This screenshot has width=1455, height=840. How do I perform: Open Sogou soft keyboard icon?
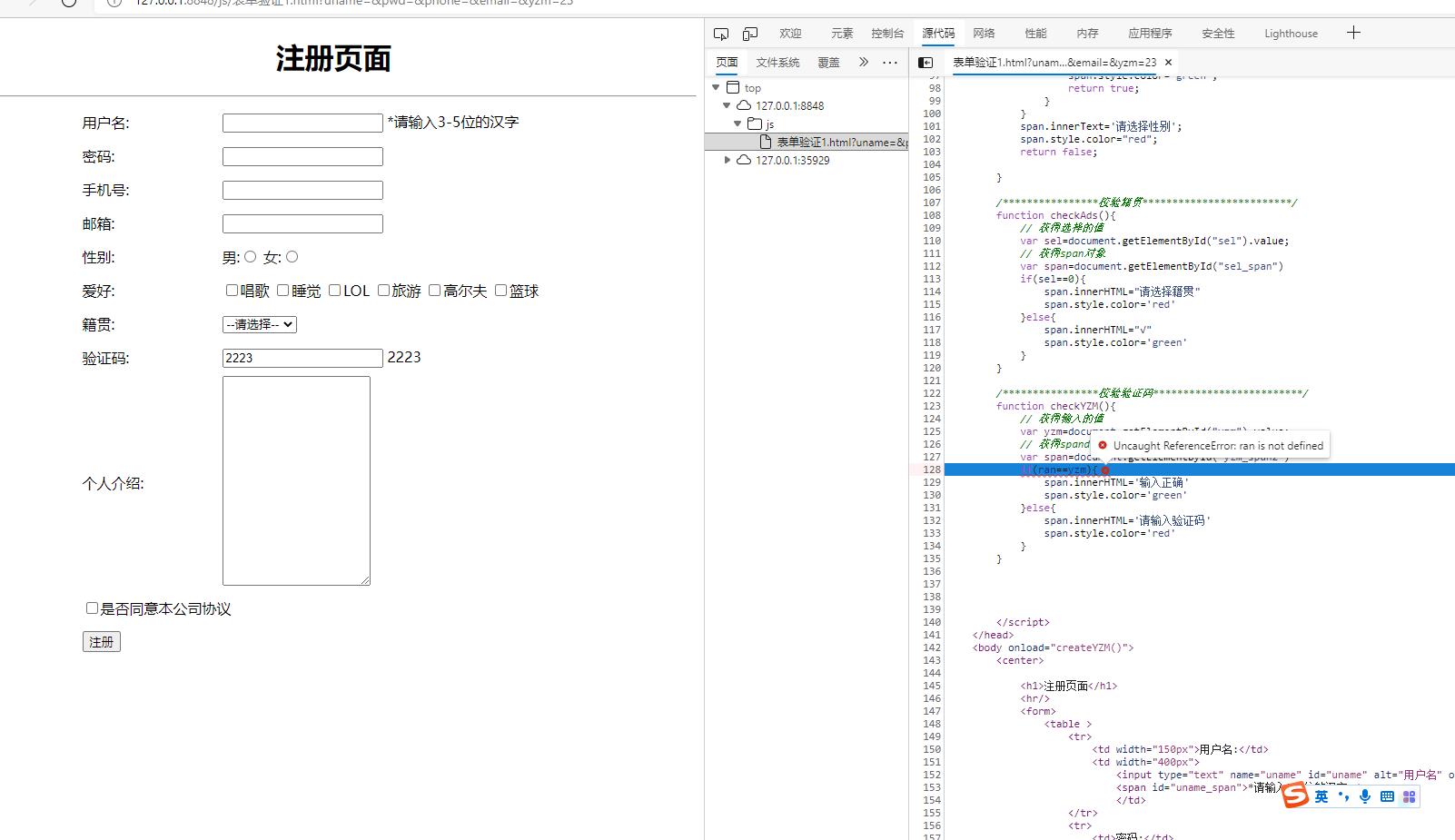(1387, 796)
